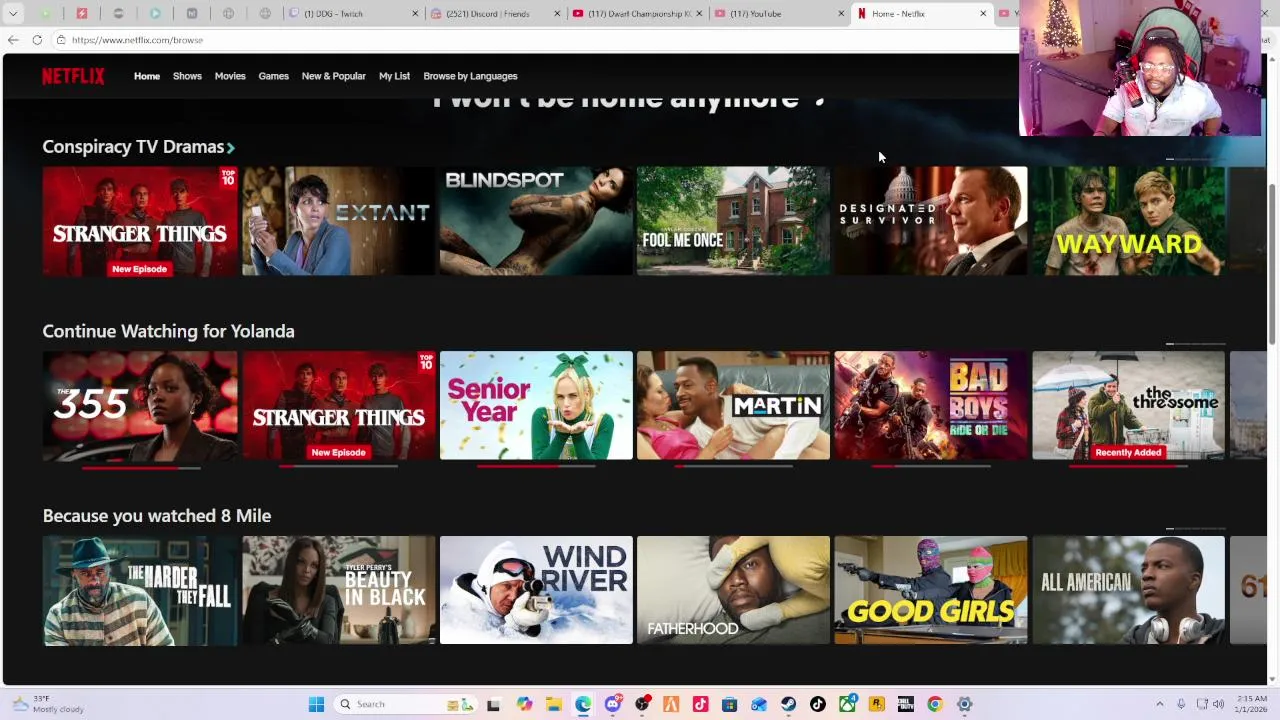Viewport: 1280px width, 720px height.
Task: Click the taskbar Search box
Action: (406, 704)
